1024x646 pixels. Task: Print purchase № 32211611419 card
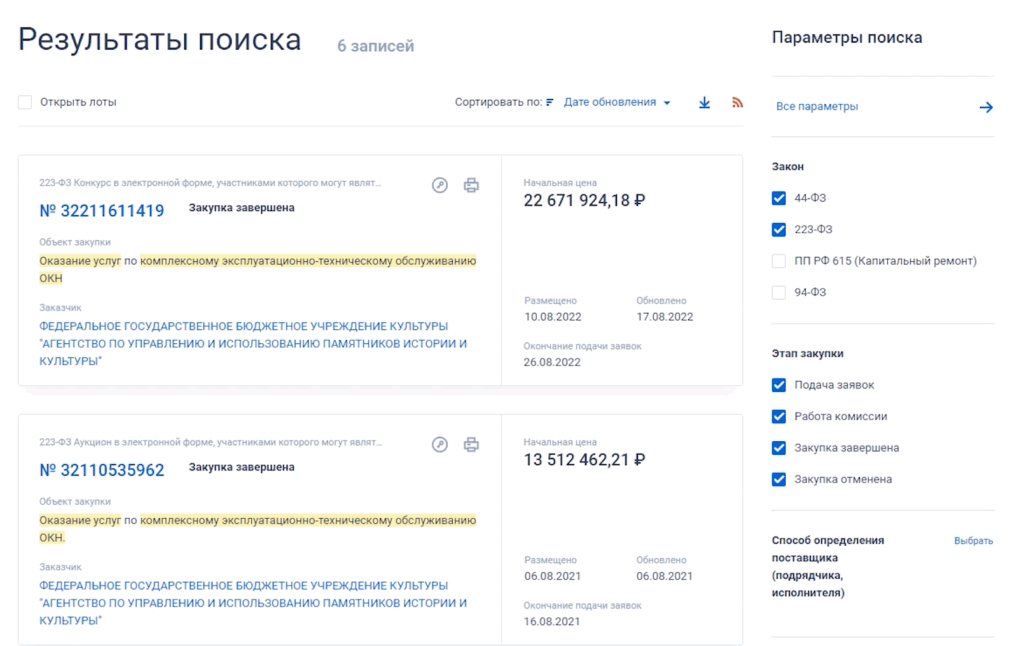click(x=471, y=185)
